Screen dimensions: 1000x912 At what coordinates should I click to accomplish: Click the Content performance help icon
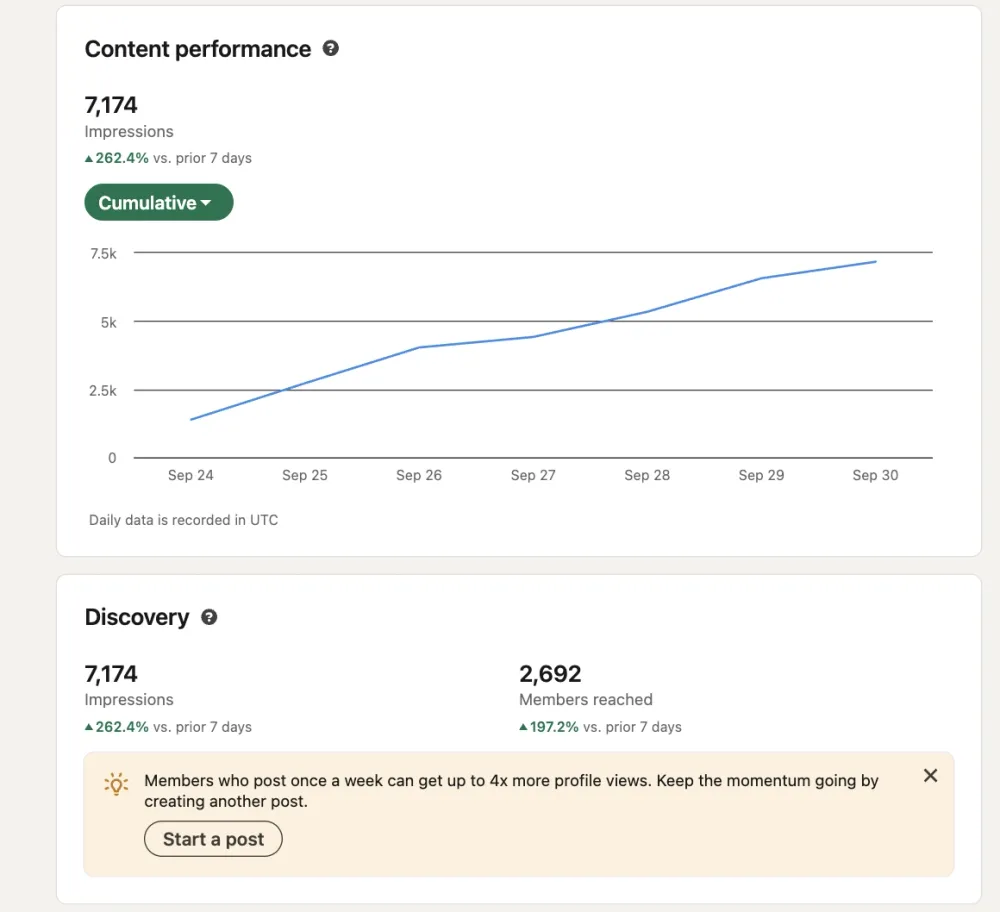click(331, 48)
